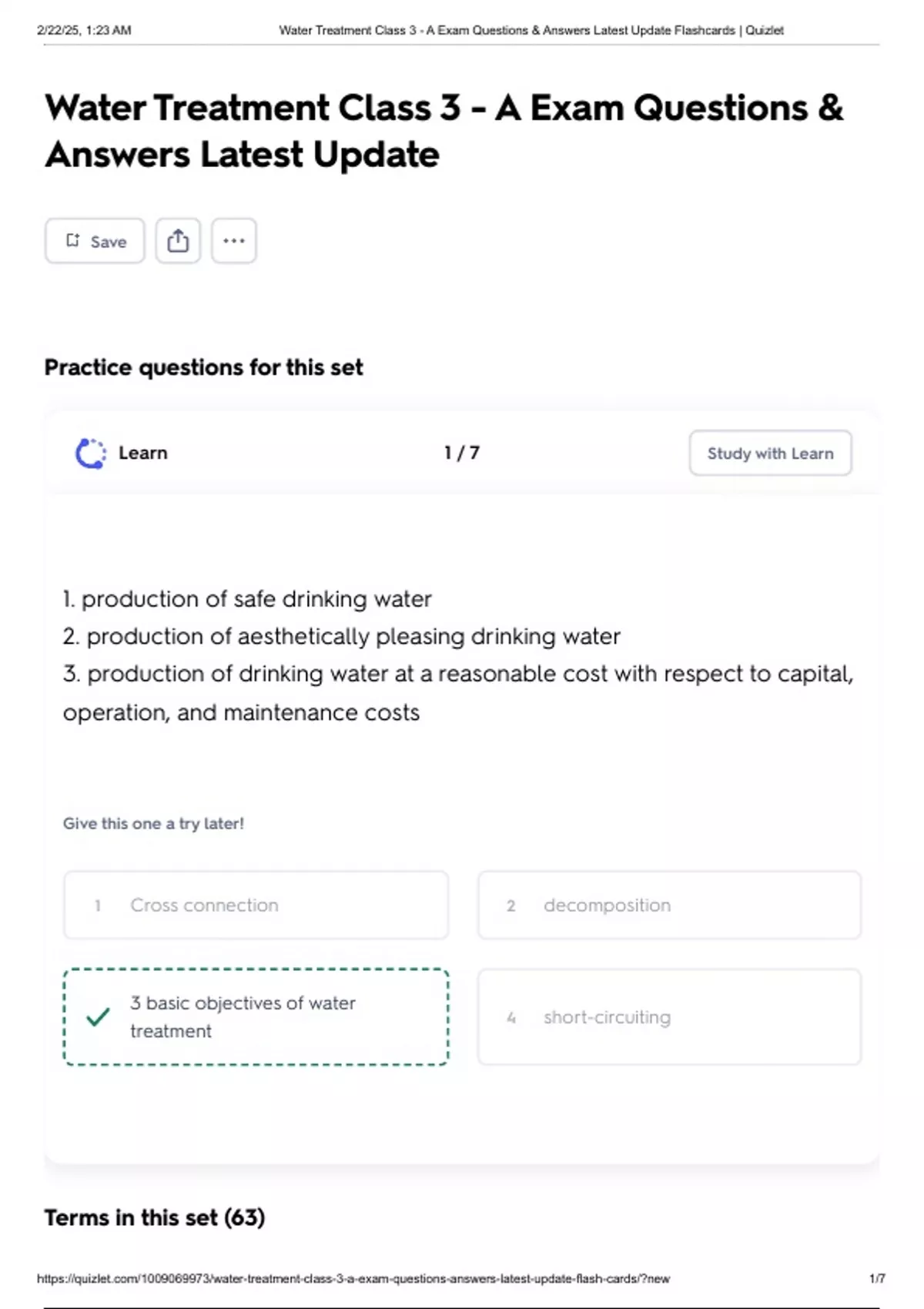Deselect '3 basic objectives of water treatment'

click(x=255, y=1016)
